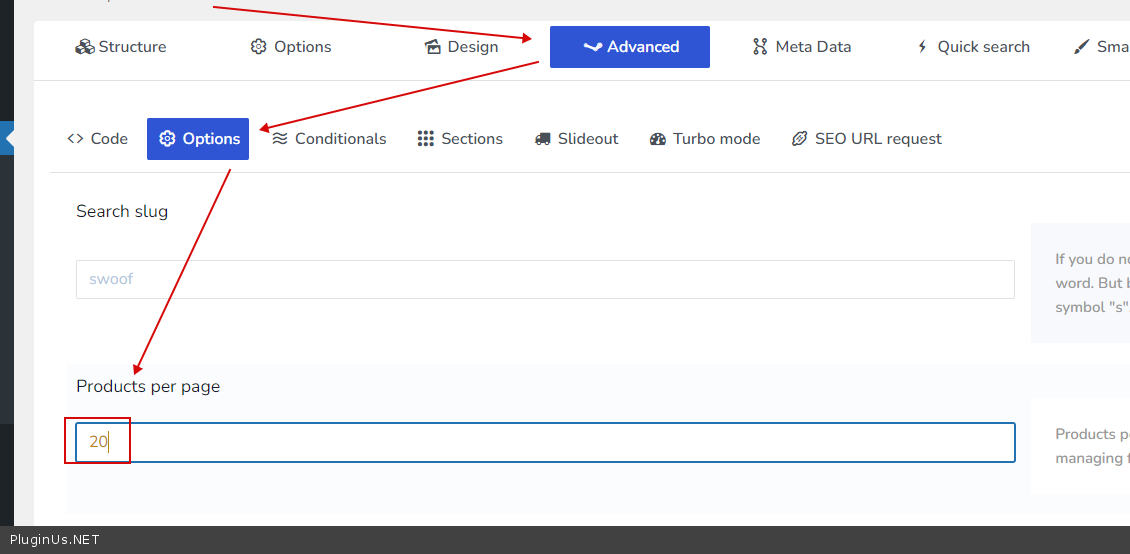Image resolution: width=1130 pixels, height=554 pixels.
Task: Click the Structure tab cubes icon
Action: click(x=85, y=47)
